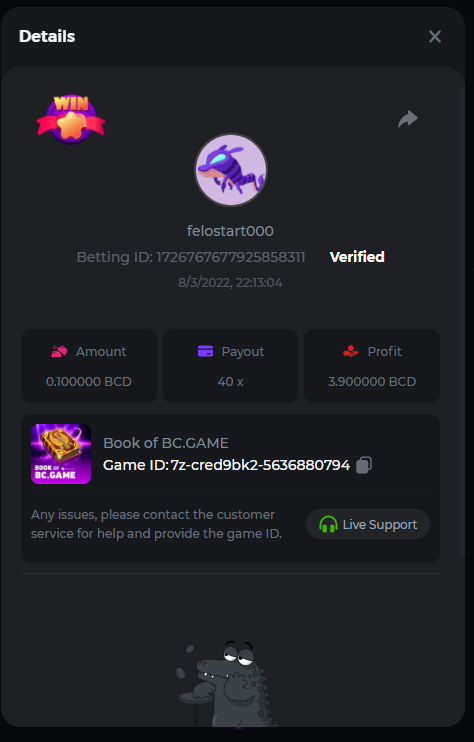
Task: Click the 3.900000 BCD profit value
Action: point(372,381)
